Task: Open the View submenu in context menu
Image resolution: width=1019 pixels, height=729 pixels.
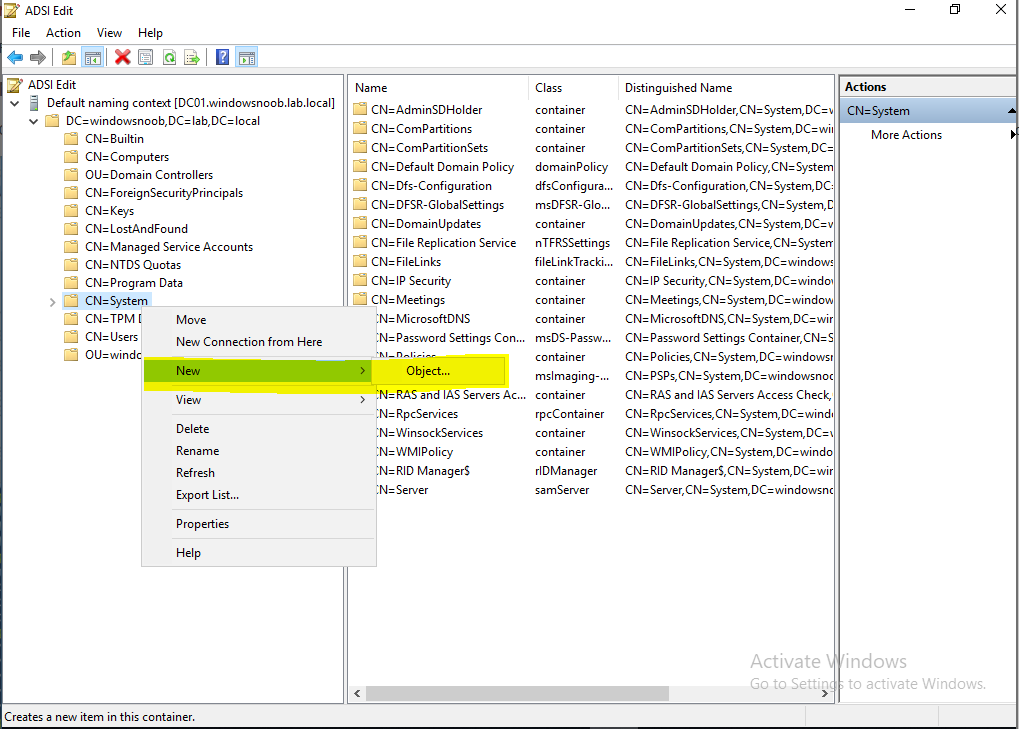Action: click(259, 400)
